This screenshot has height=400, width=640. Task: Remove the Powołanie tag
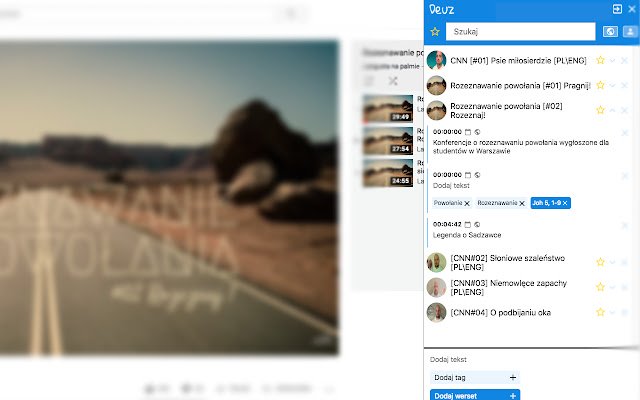pos(467,203)
